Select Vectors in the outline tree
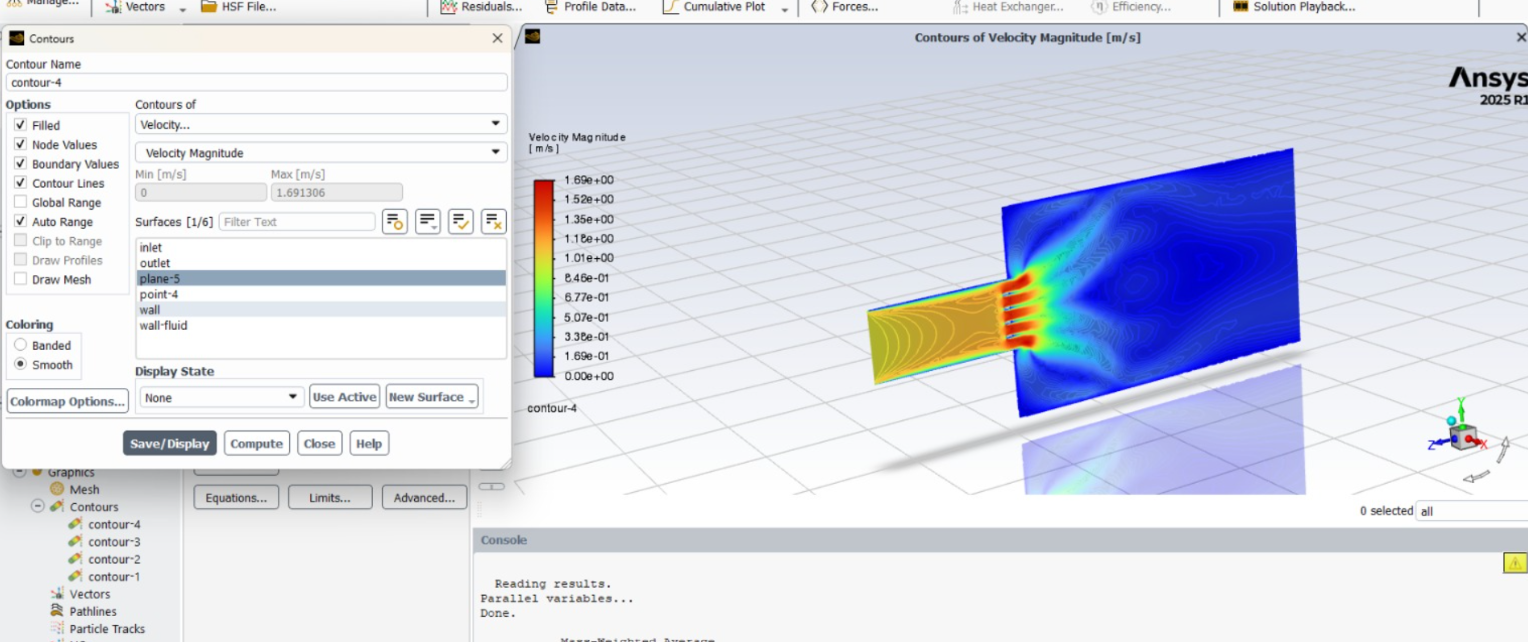Screen dimensions: 1528x642 (x=90, y=594)
